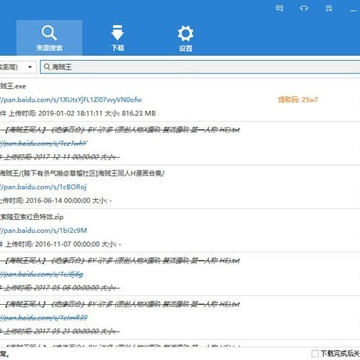Open the struck-through link pan.baidu.com/s/1cz1whY
Image resolution: width=360 pixels, height=360 pixels.
[x=43, y=143]
